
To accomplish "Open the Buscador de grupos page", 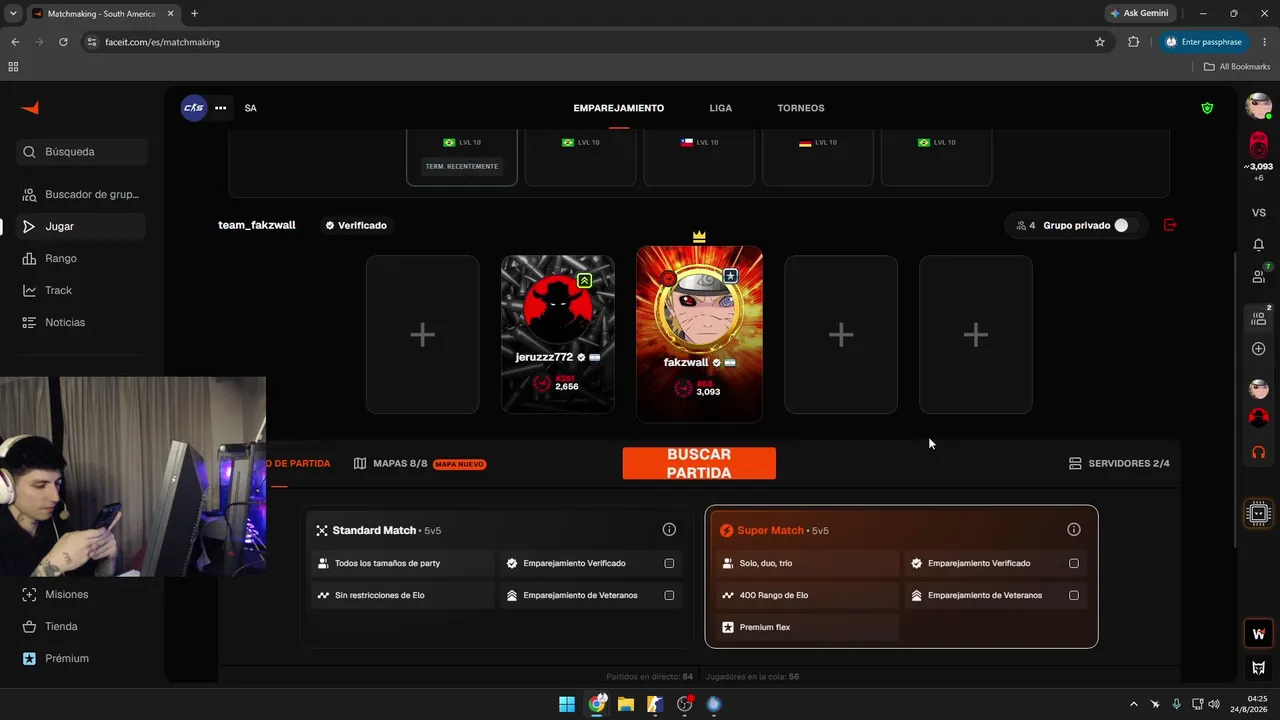I will click(81, 194).
